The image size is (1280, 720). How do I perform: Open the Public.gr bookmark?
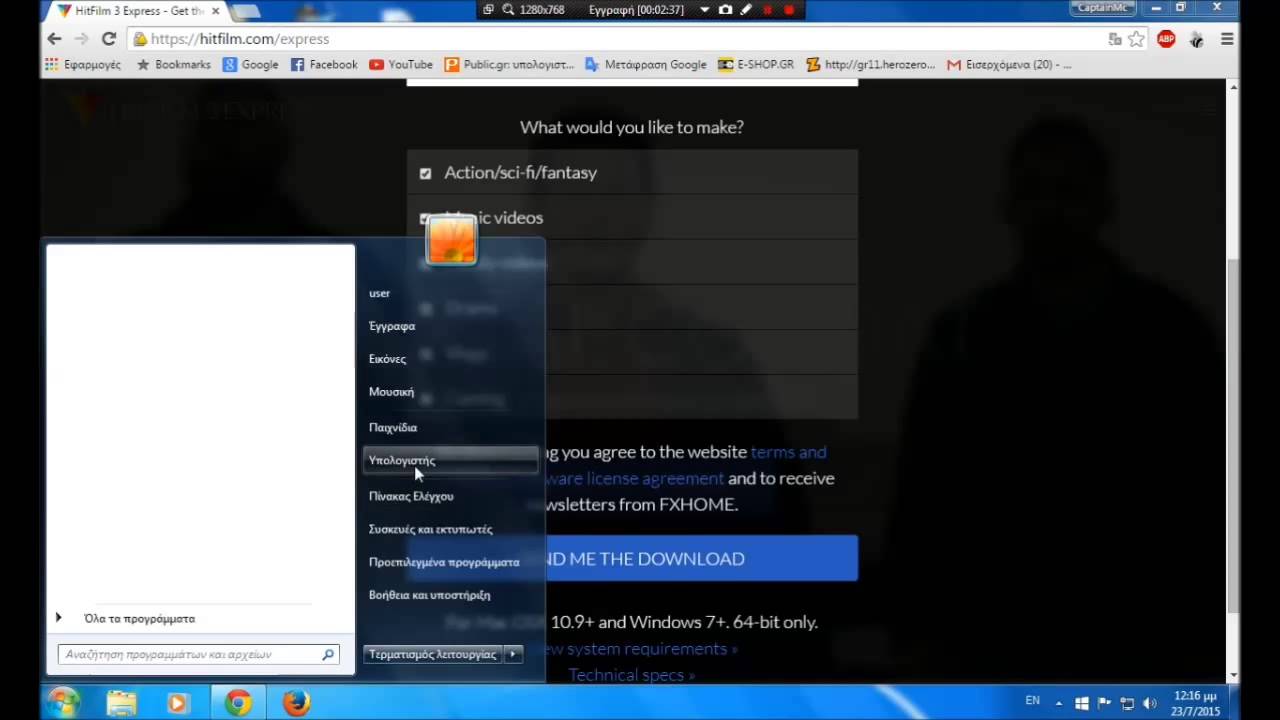click(x=509, y=64)
